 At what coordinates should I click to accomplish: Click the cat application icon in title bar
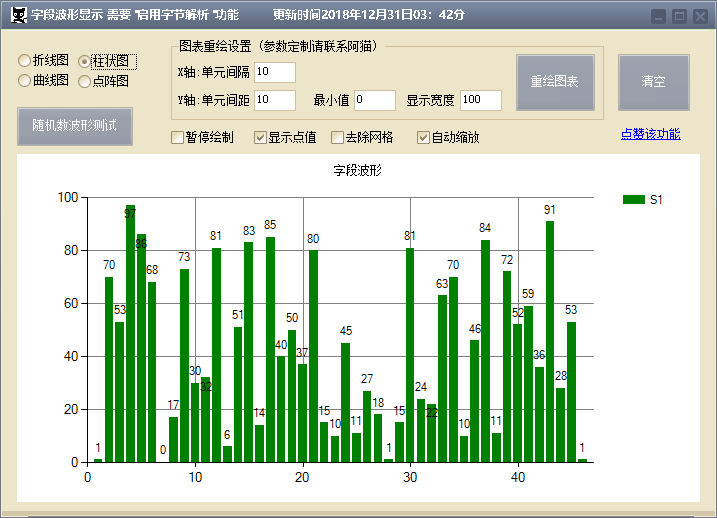pos(19,15)
